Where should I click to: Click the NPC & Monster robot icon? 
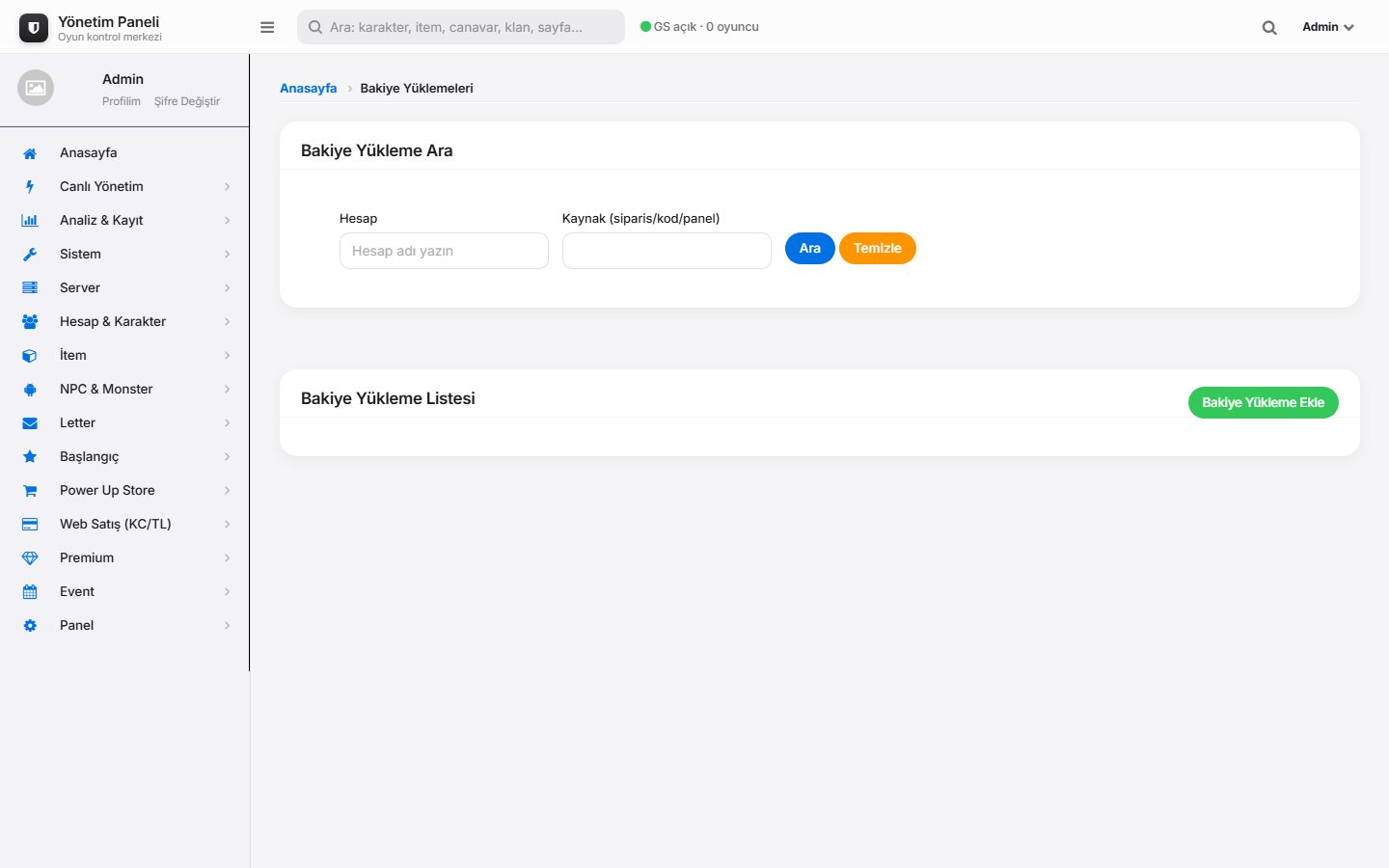coord(30,390)
